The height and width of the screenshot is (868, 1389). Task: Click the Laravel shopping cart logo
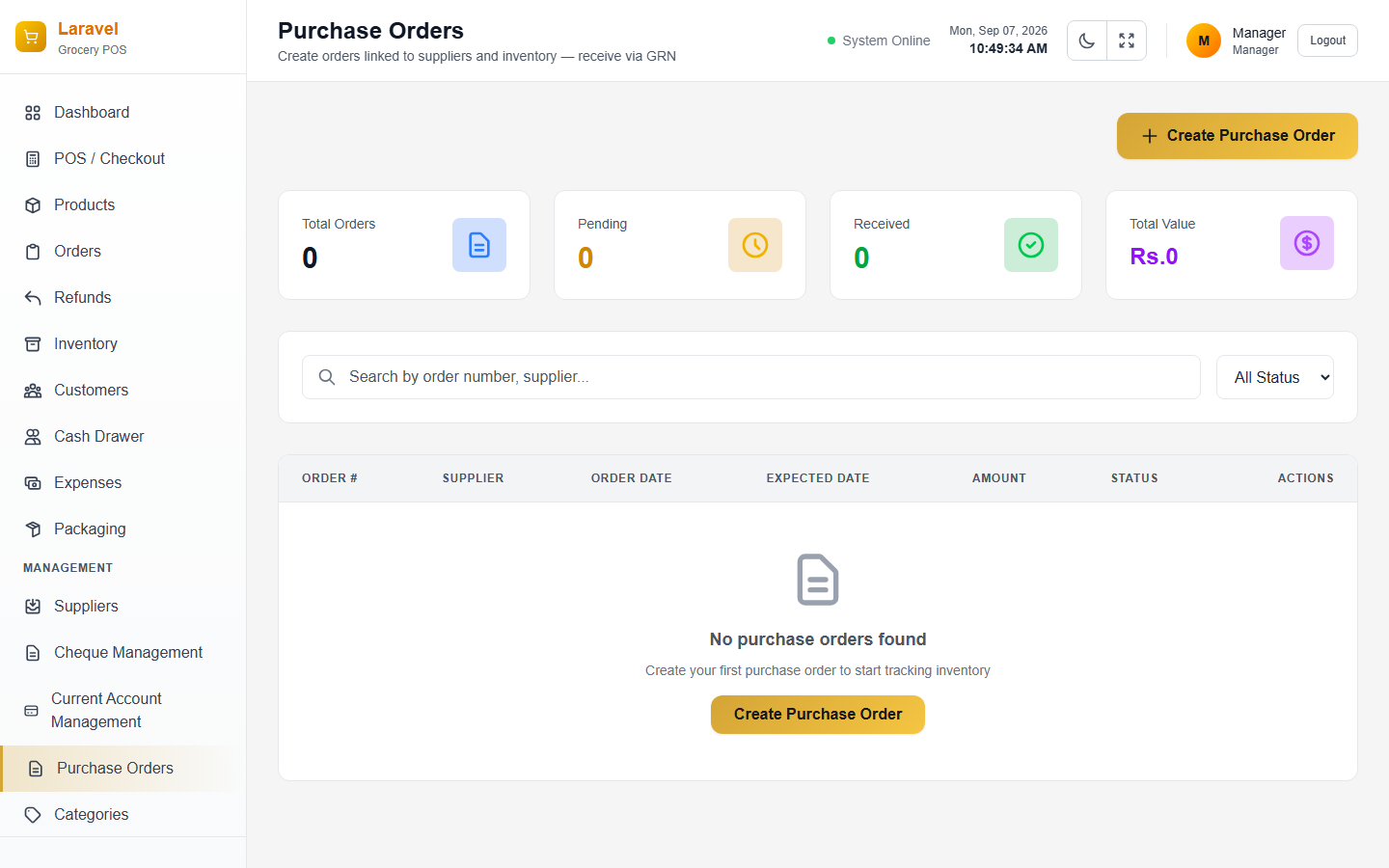(x=31, y=37)
